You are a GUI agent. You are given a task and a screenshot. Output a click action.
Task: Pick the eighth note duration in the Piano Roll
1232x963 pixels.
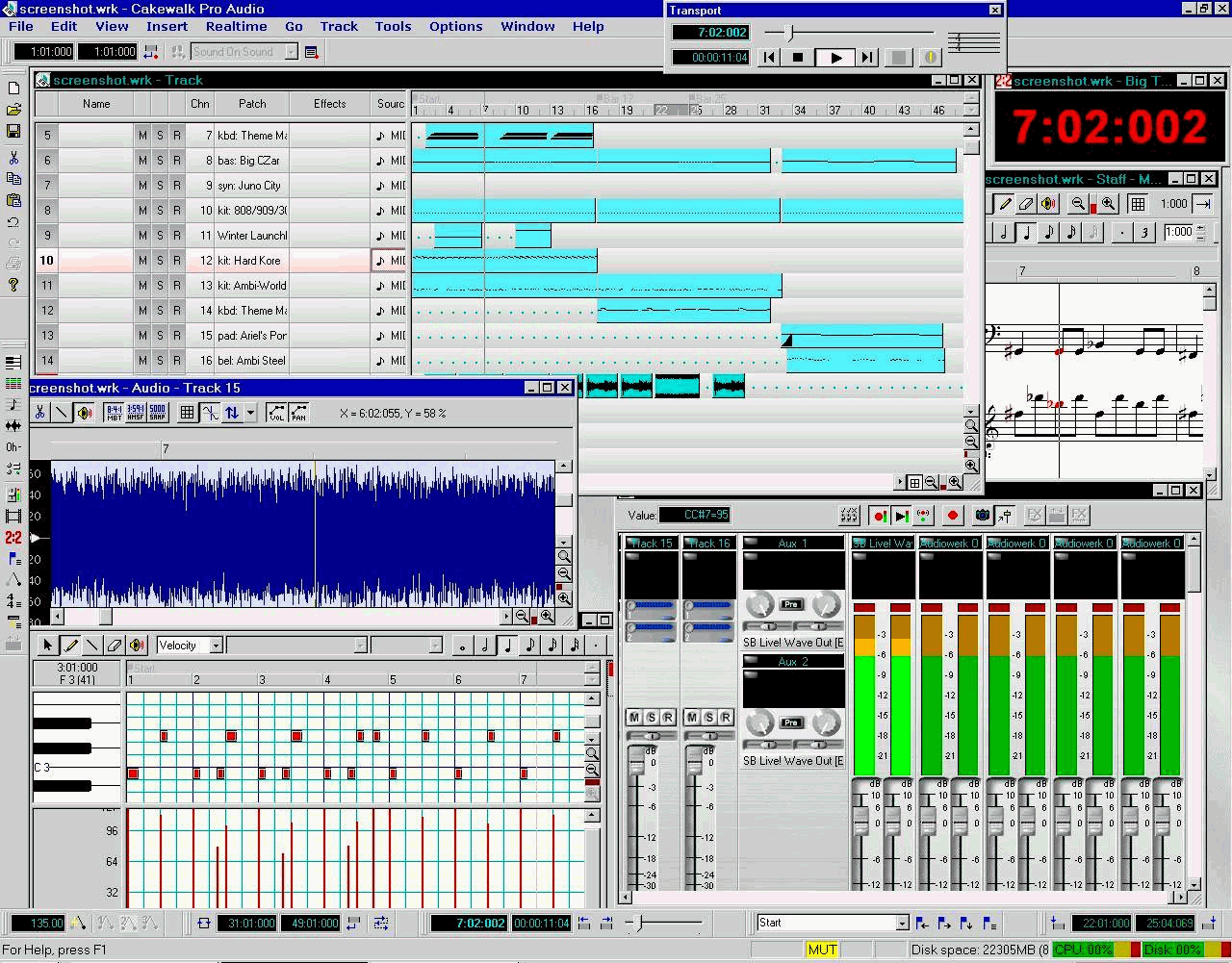[x=529, y=646]
